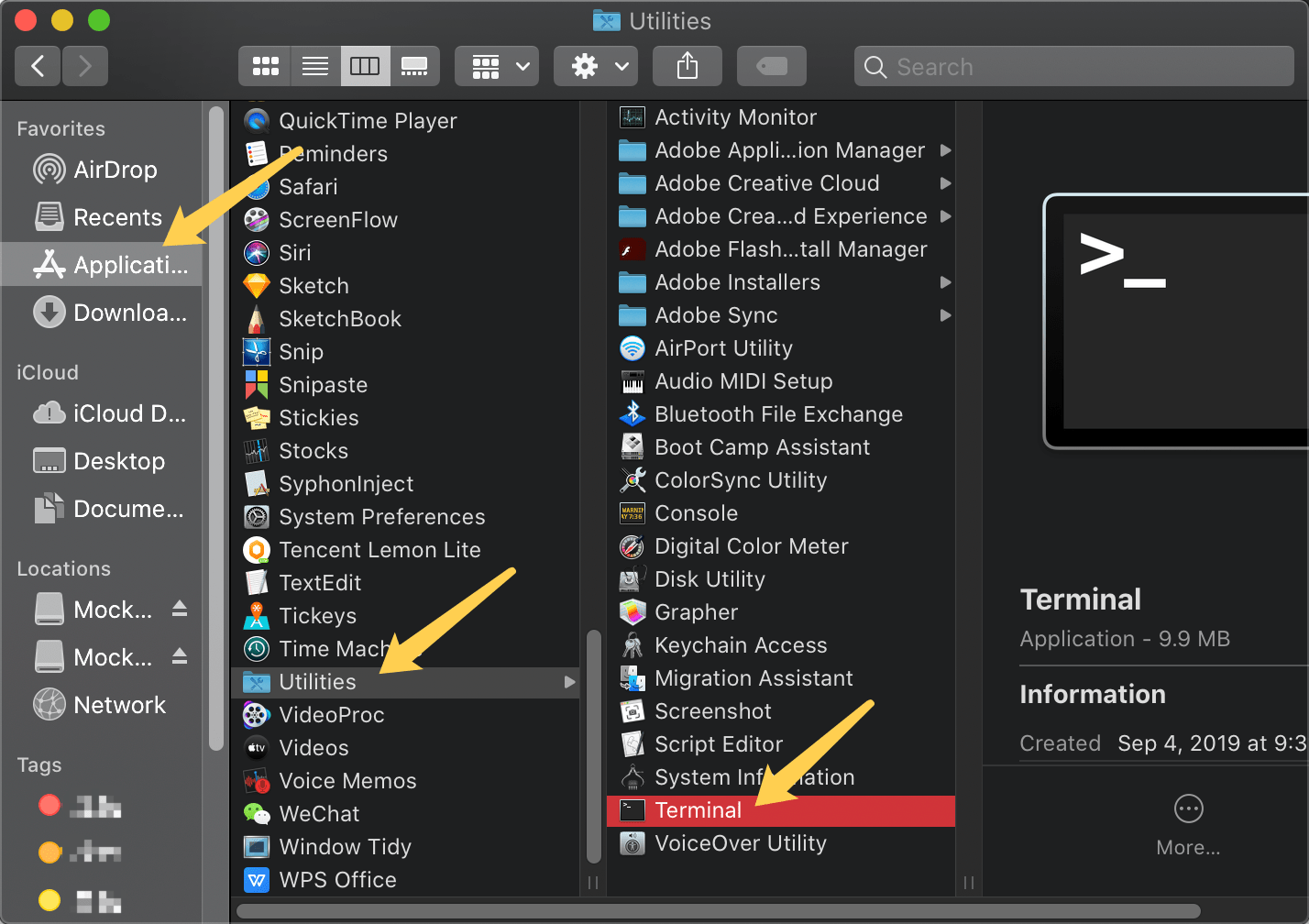Select the SketchBook app icon
Screen dimensions: 1309x924
[257, 319]
